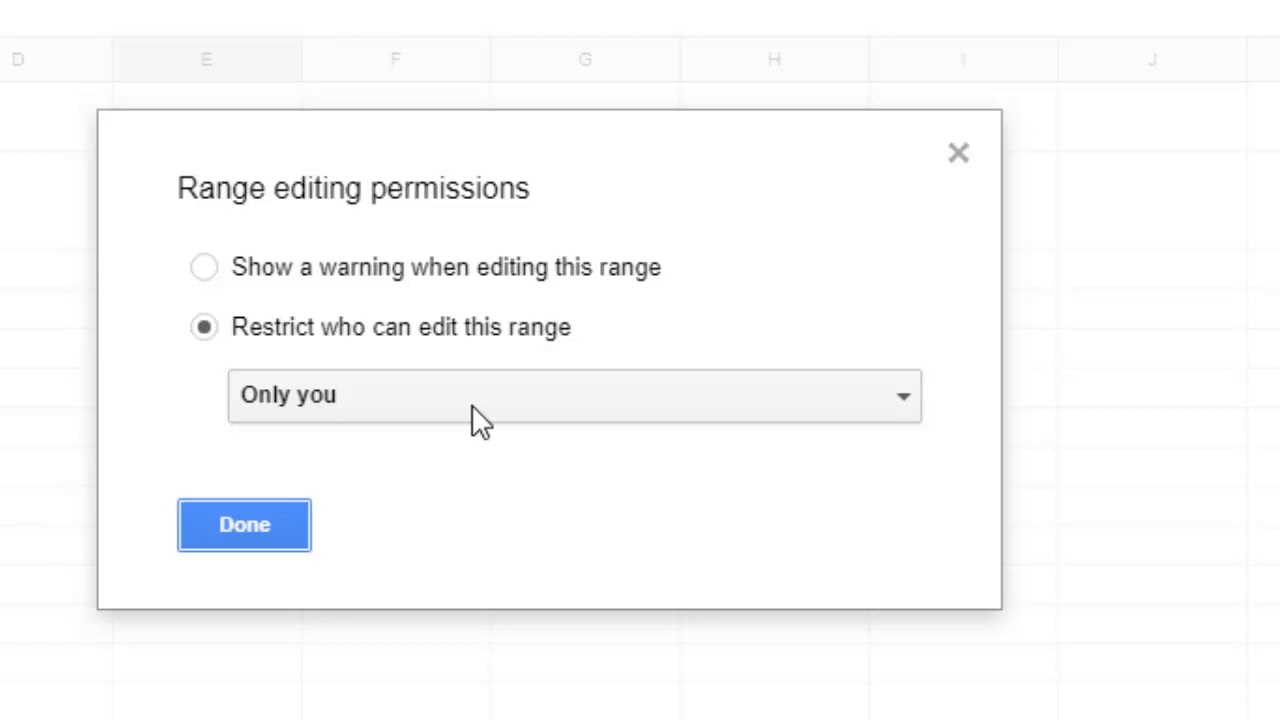Select the first cell under column H
Screen dimensions: 1280x720
[774, 95]
